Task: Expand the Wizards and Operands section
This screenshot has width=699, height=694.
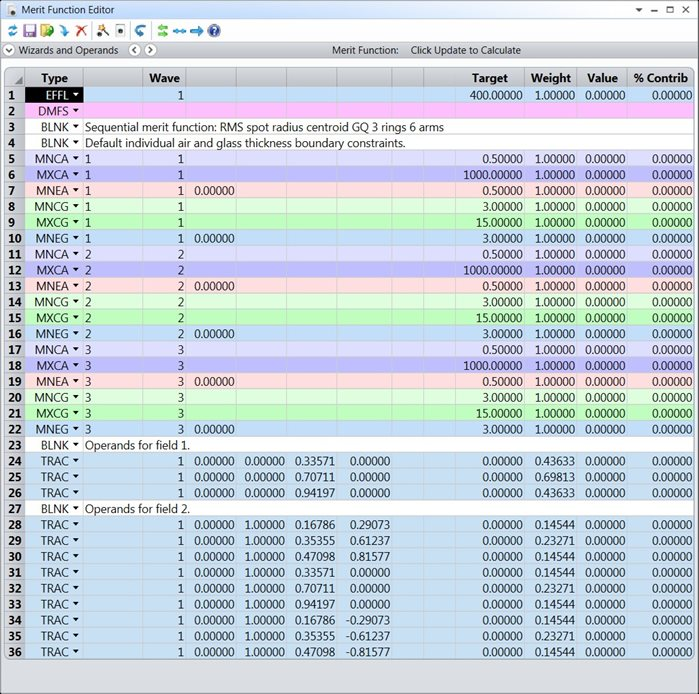Action: pyautogui.click(x=8, y=50)
